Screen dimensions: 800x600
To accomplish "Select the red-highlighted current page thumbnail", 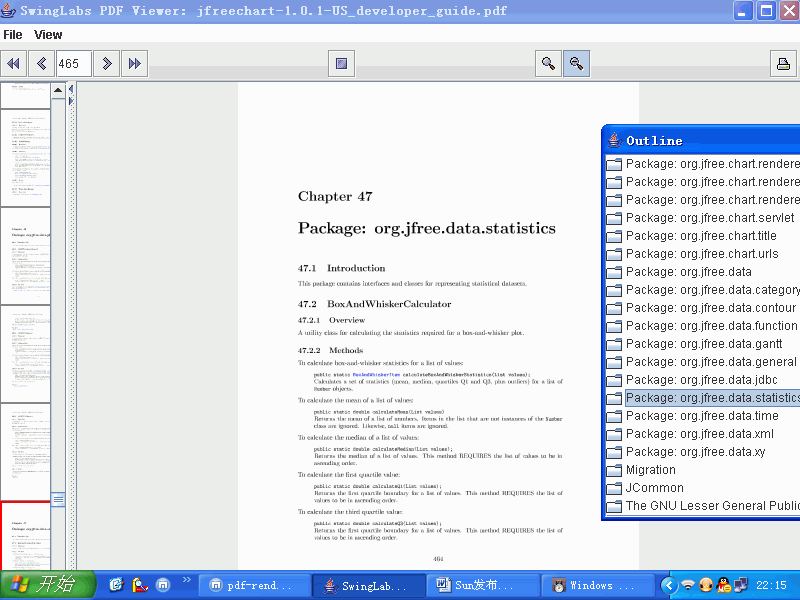I will 26,536.
